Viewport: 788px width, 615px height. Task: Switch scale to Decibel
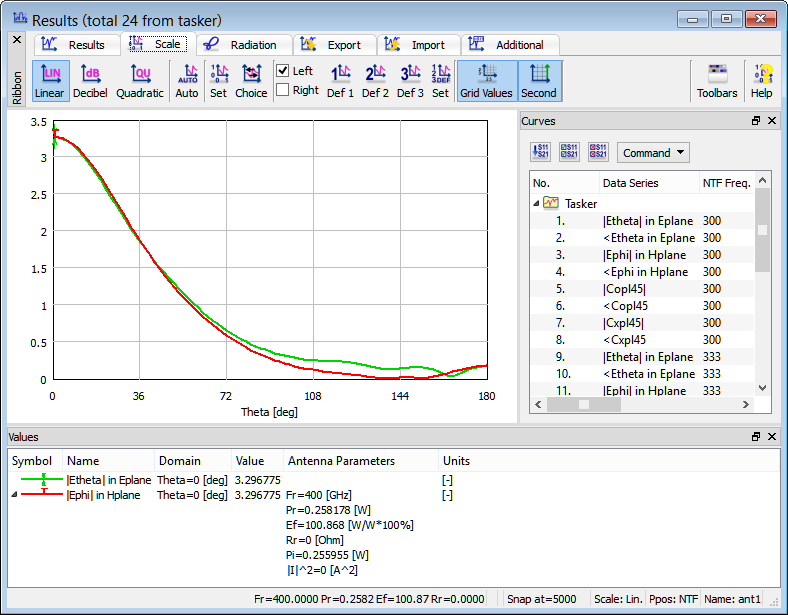pyautogui.click(x=91, y=81)
